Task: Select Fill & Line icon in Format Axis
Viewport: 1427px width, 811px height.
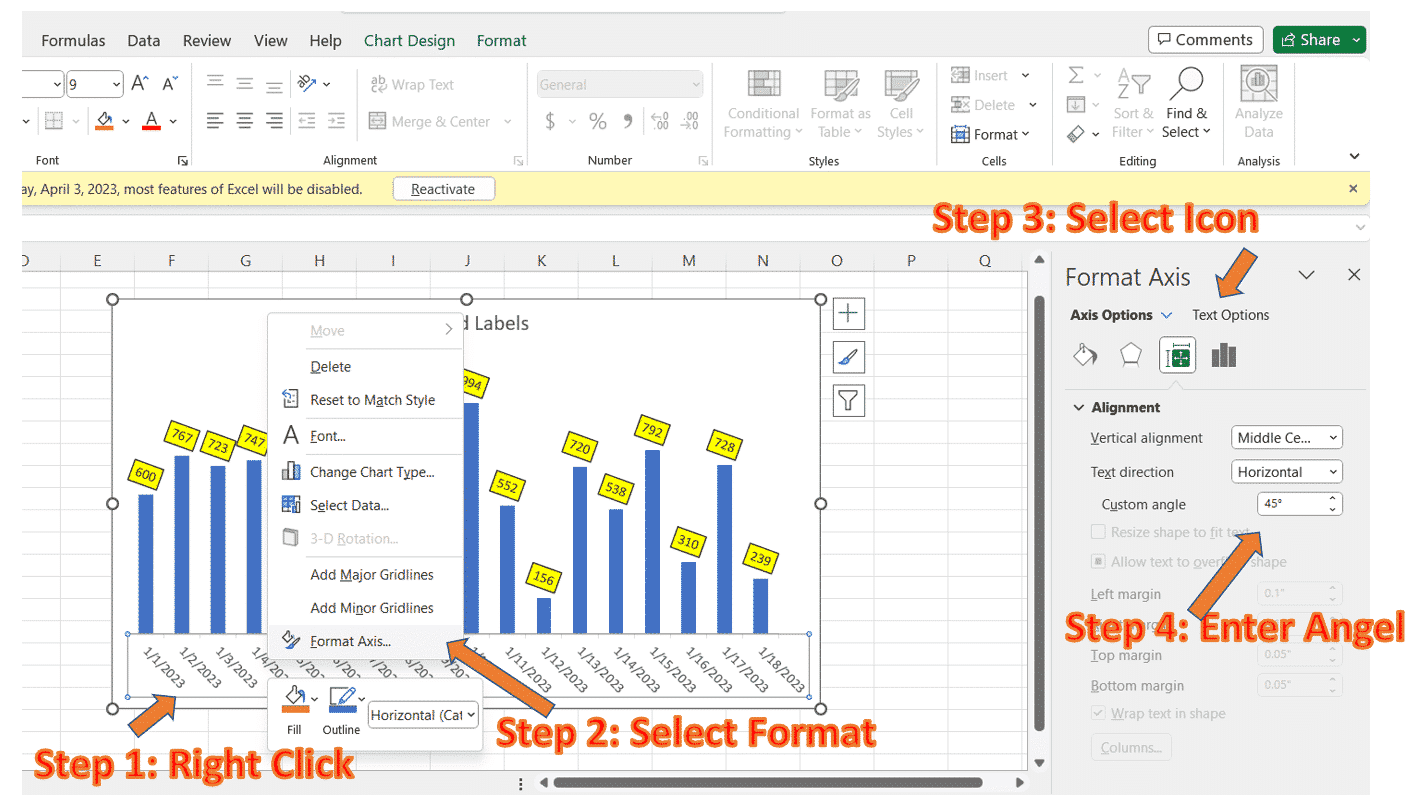Action: pyautogui.click(x=1085, y=354)
